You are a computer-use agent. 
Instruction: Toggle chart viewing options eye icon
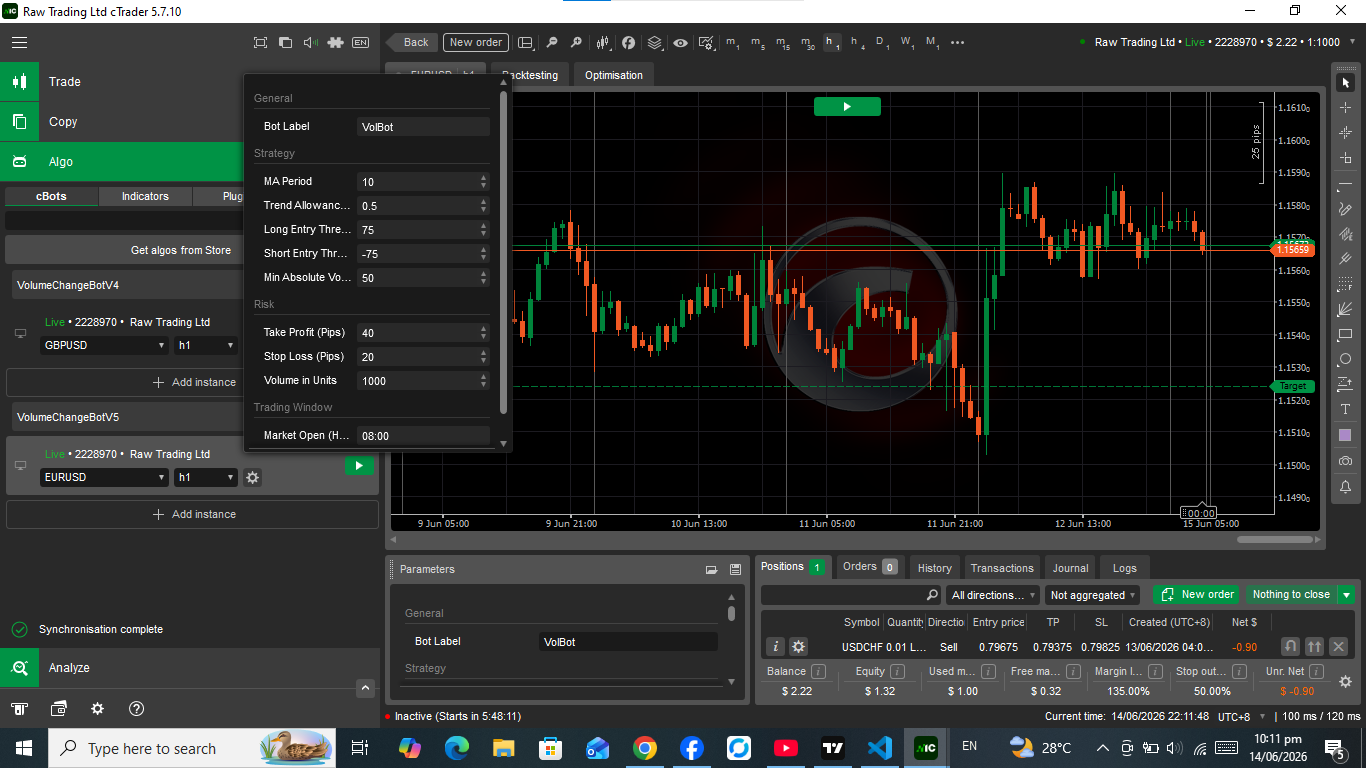click(680, 42)
